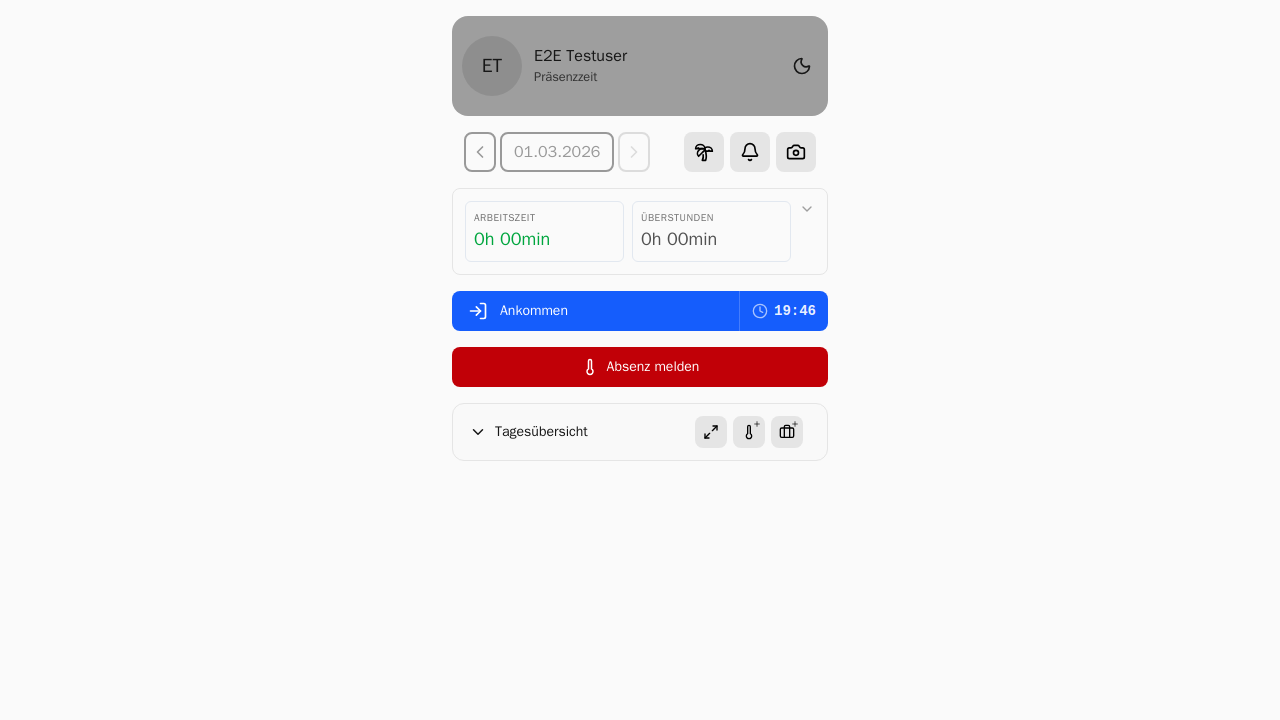Click the camera icon button

796,152
